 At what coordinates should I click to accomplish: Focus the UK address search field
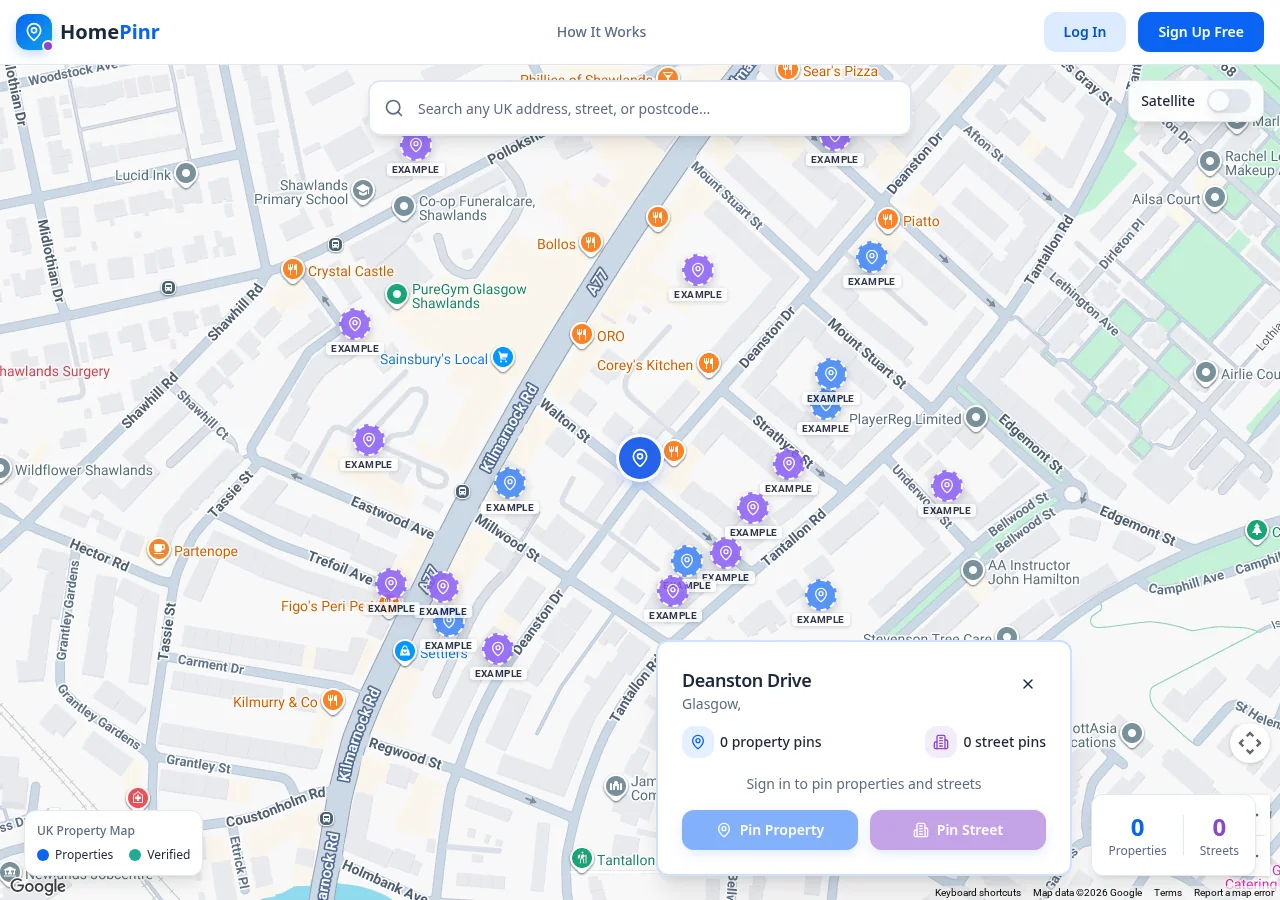[x=640, y=108]
